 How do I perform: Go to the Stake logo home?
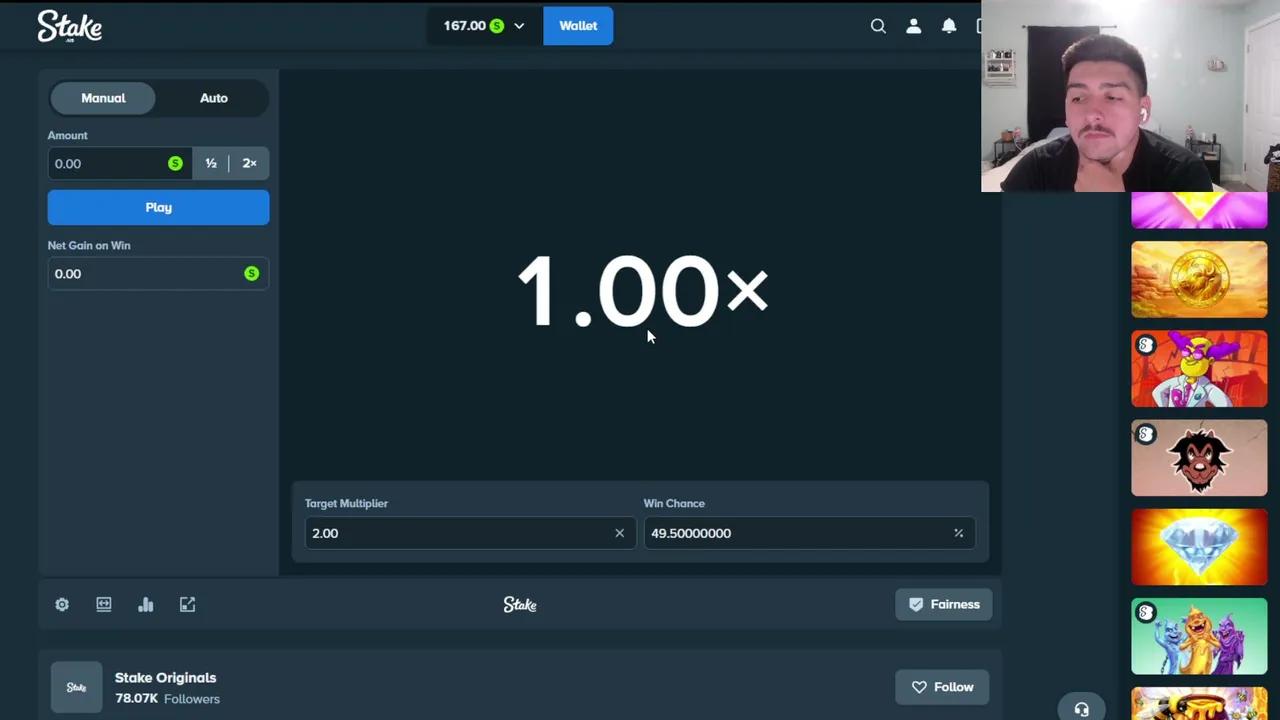click(x=70, y=26)
